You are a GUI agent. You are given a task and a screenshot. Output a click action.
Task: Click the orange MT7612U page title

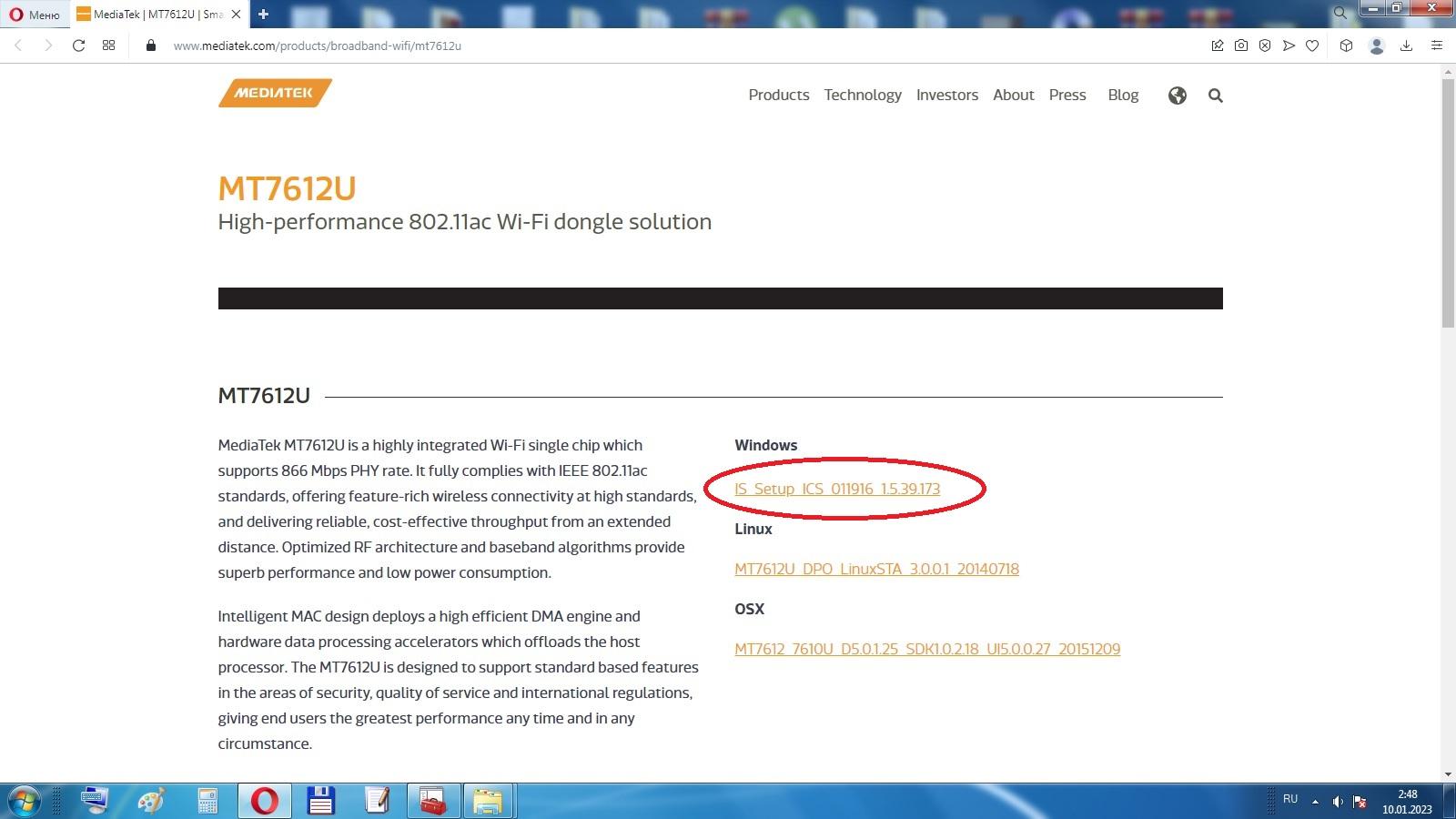click(x=287, y=188)
